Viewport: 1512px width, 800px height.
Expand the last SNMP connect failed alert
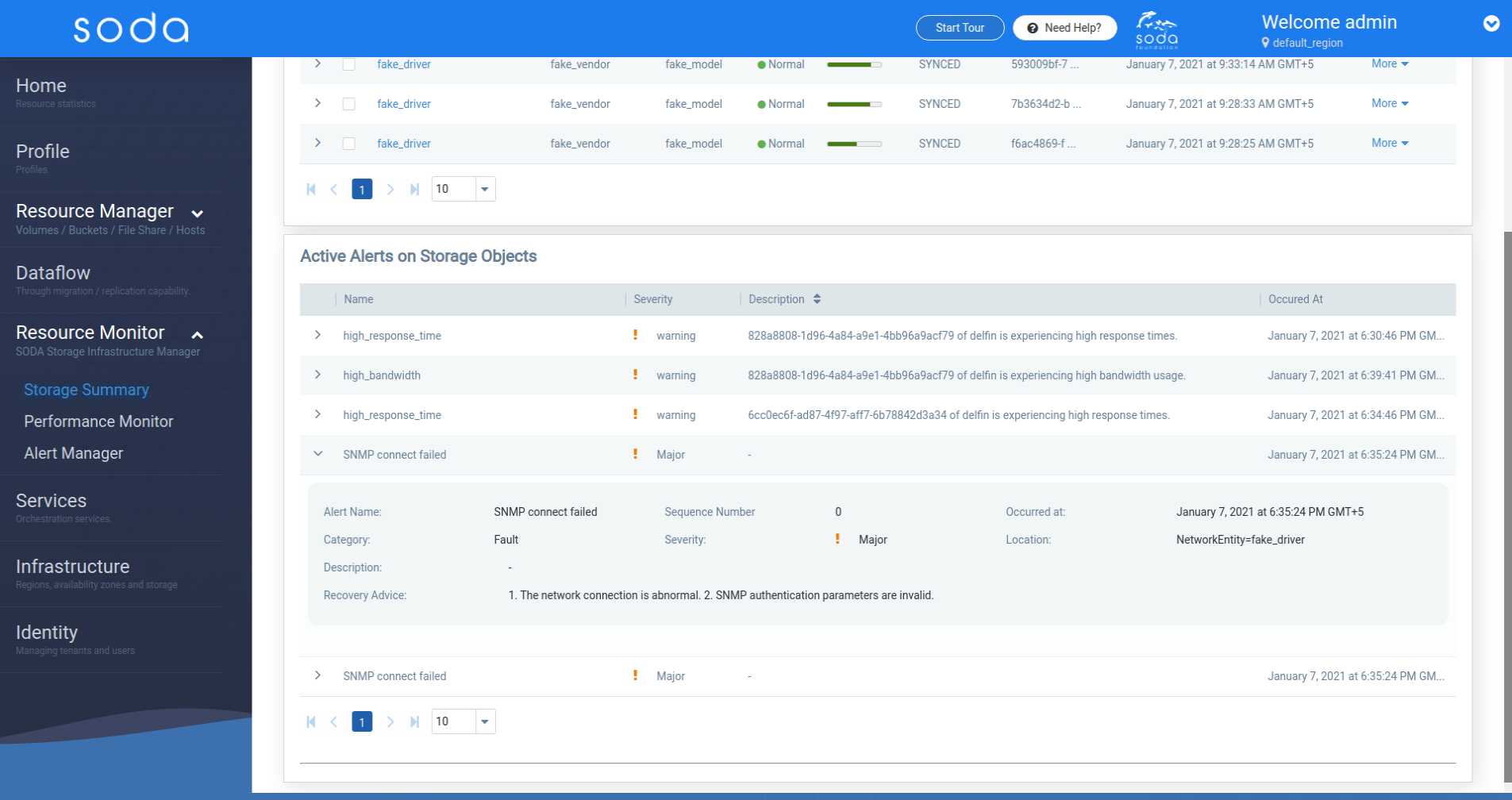tap(317, 675)
